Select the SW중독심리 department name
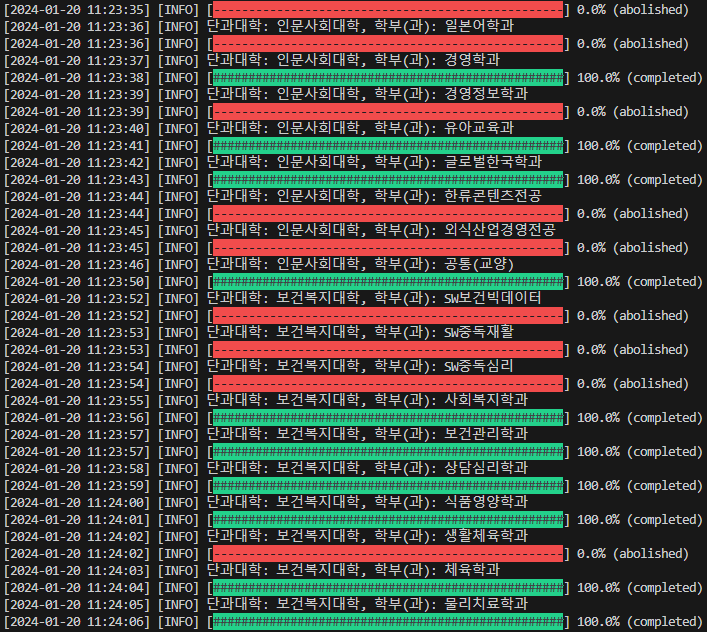The height and width of the screenshot is (632, 707). (x=479, y=366)
